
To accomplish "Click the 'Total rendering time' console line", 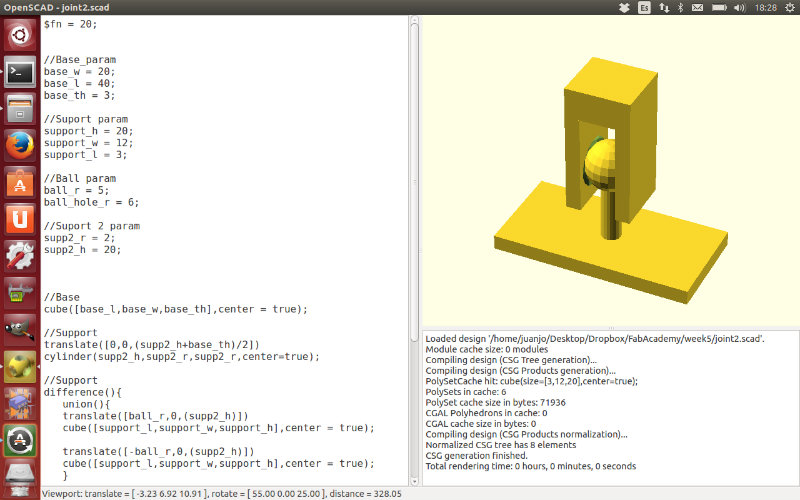I will (x=531, y=466).
